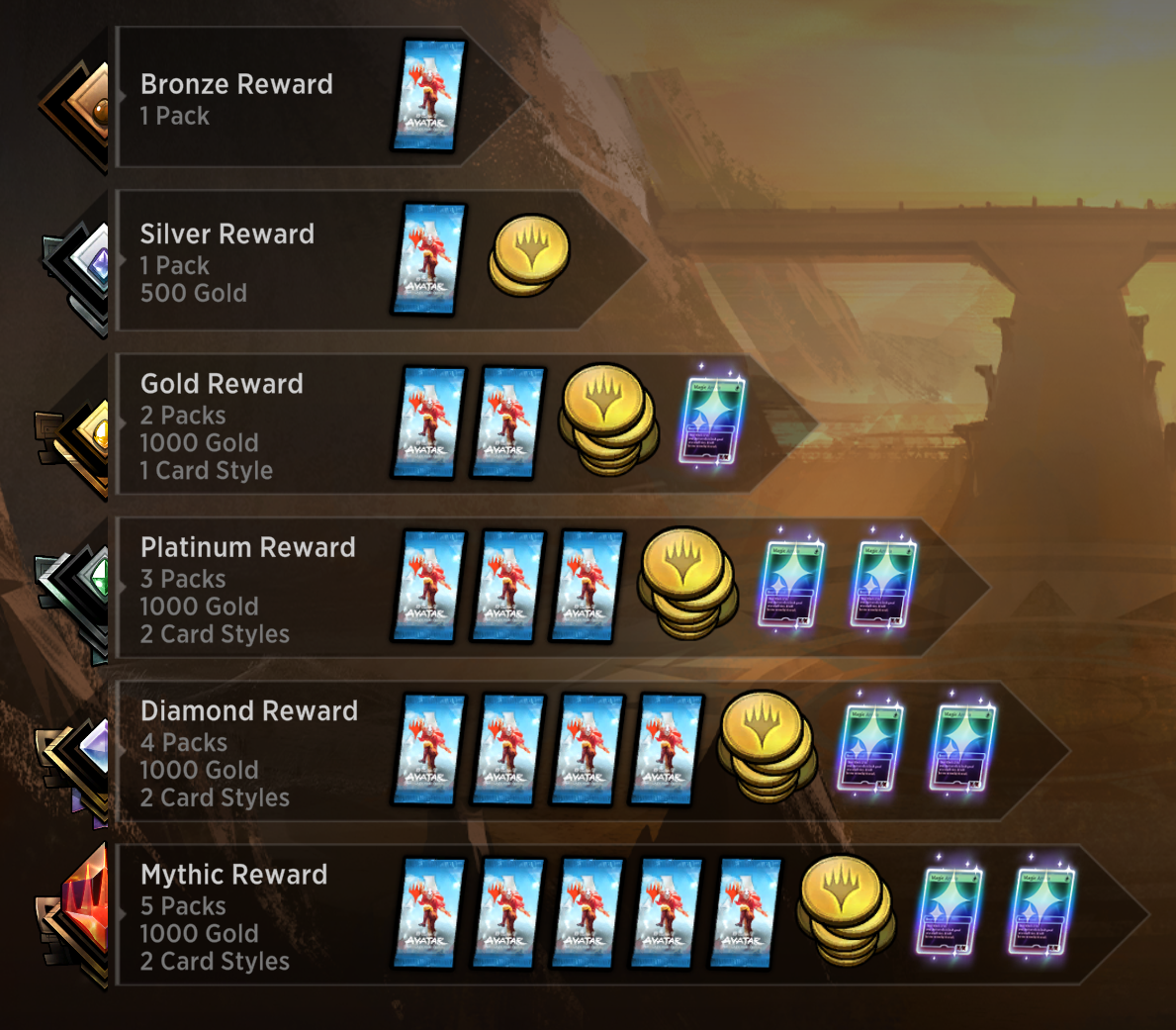The height and width of the screenshot is (1030, 1176).
Task: Click the coin stack in Mythic Reward row
Action: [846, 910]
